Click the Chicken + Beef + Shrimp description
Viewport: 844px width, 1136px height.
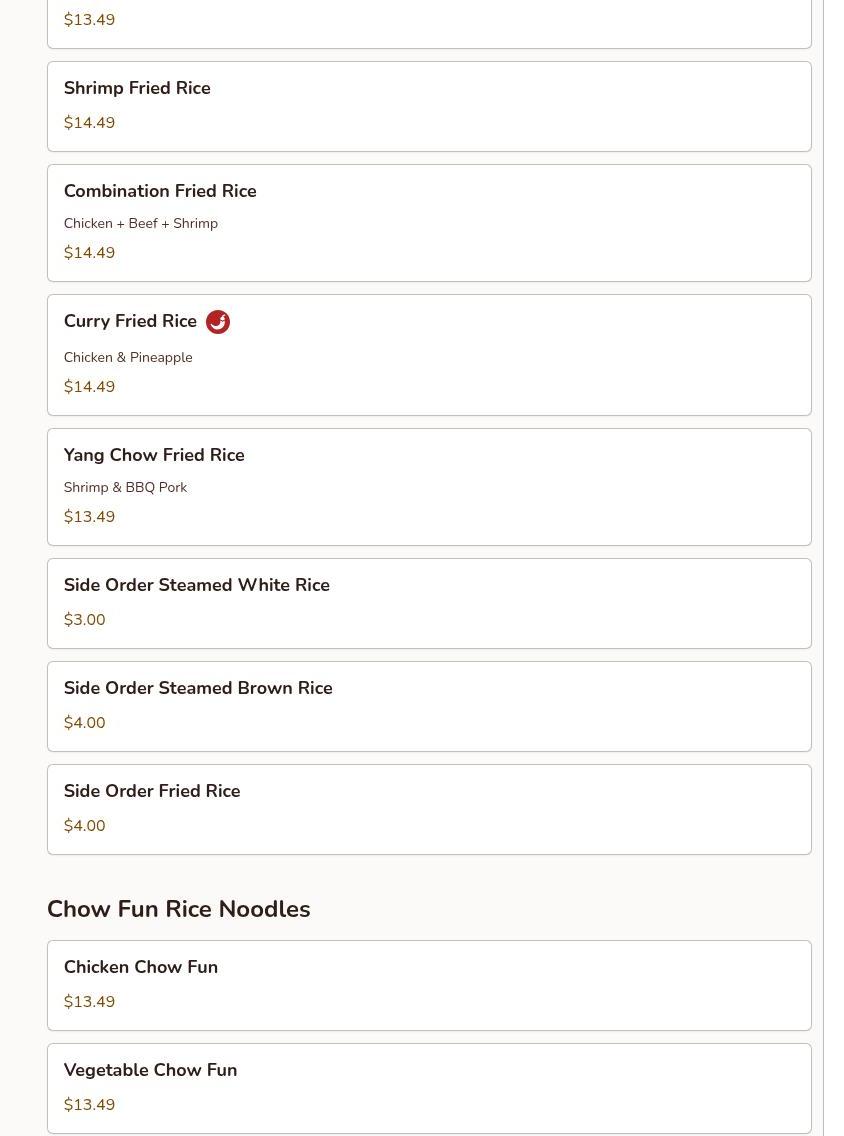coord(141,223)
